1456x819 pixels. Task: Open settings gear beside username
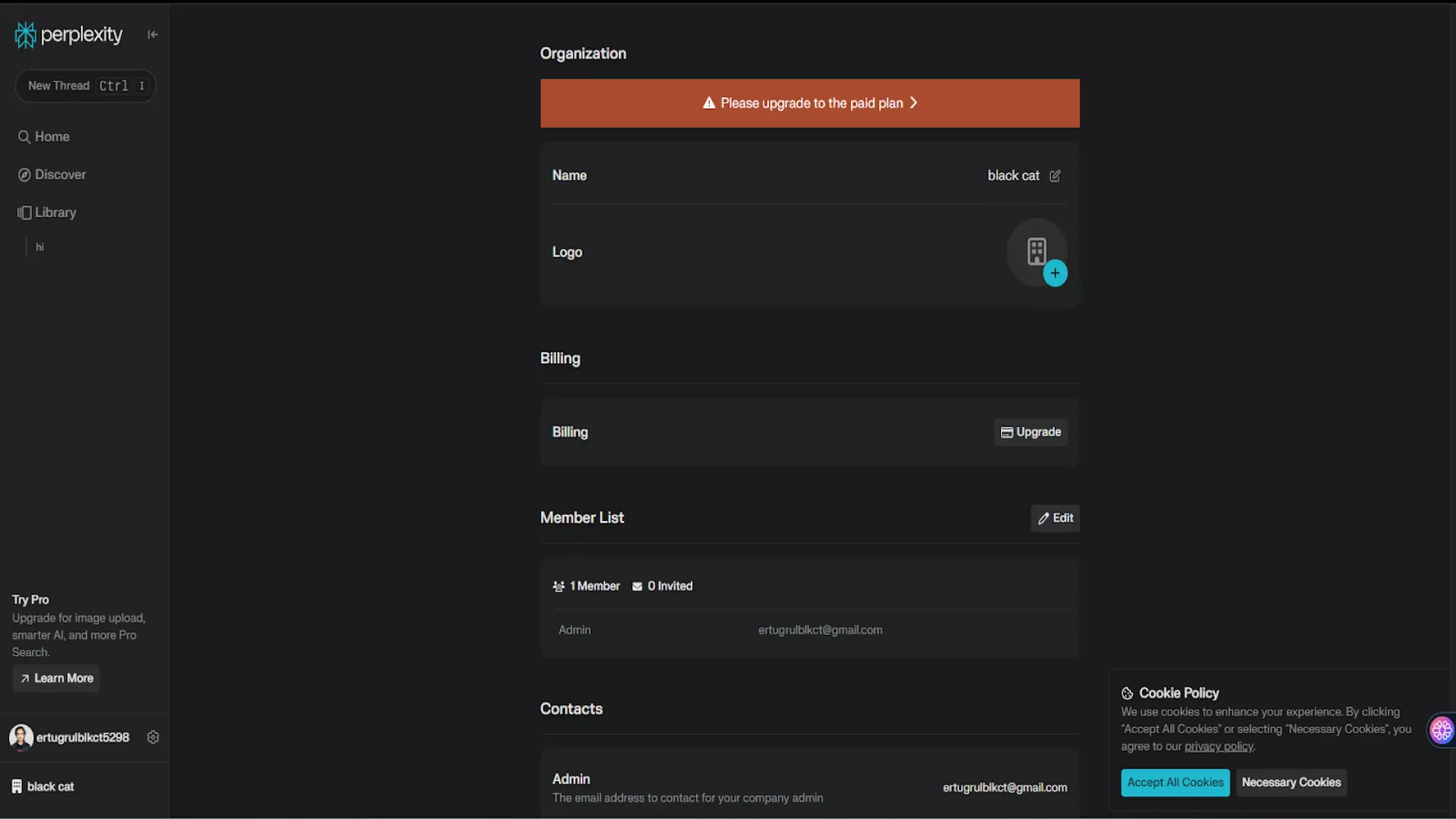tap(153, 737)
